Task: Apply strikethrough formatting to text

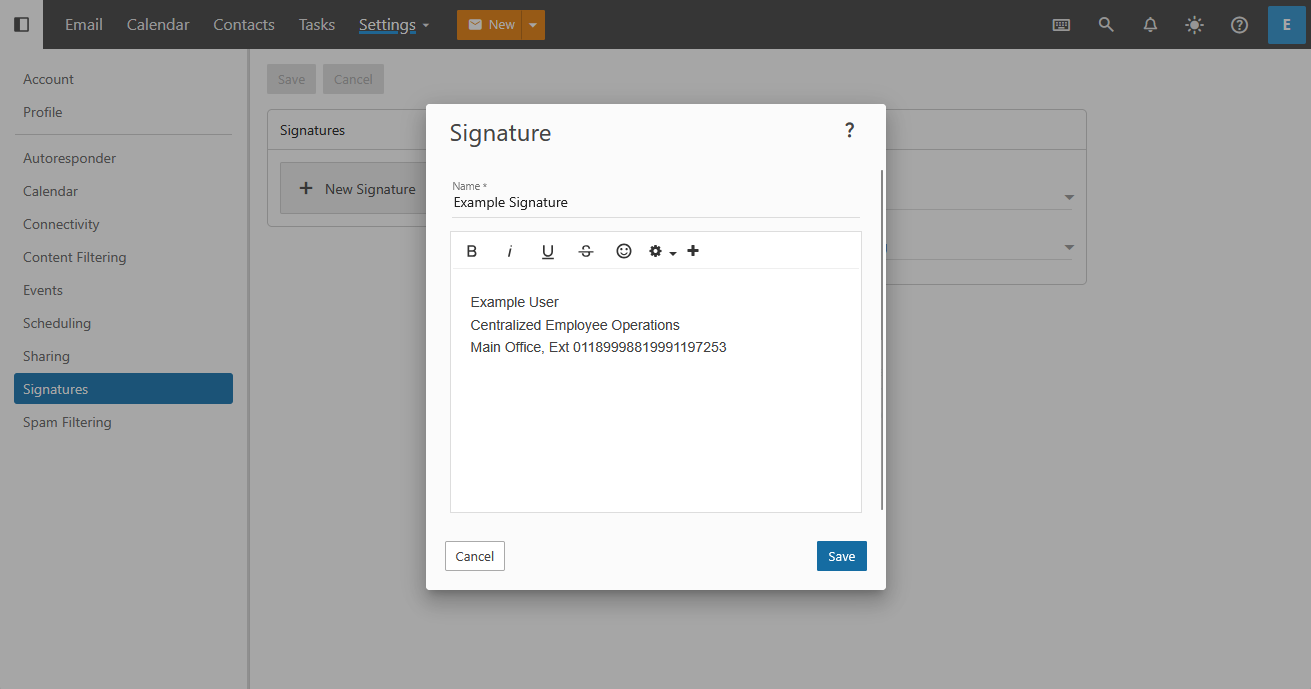Action: point(586,251)
